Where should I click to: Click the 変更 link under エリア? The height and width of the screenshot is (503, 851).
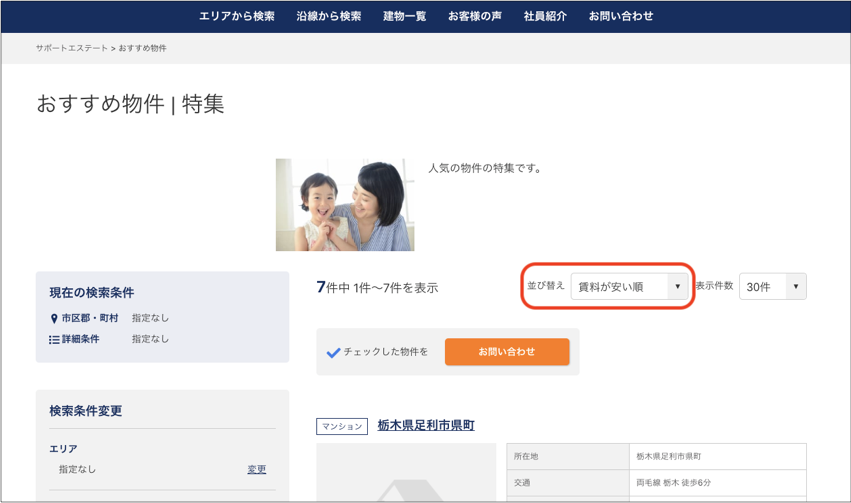tap(257, 469)
